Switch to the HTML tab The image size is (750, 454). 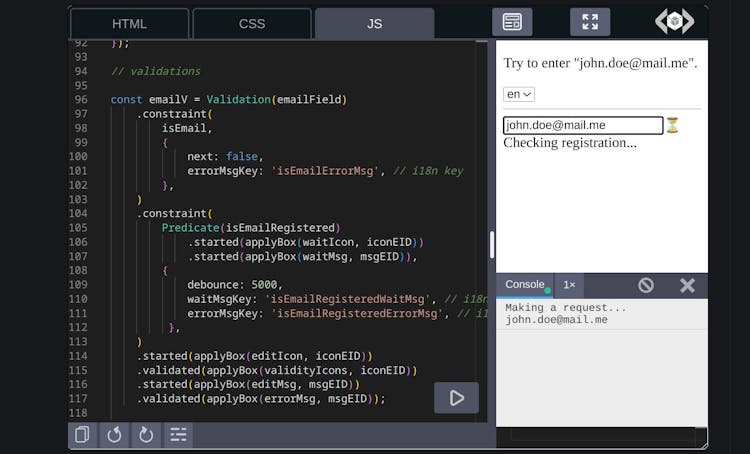click(129, 23)
